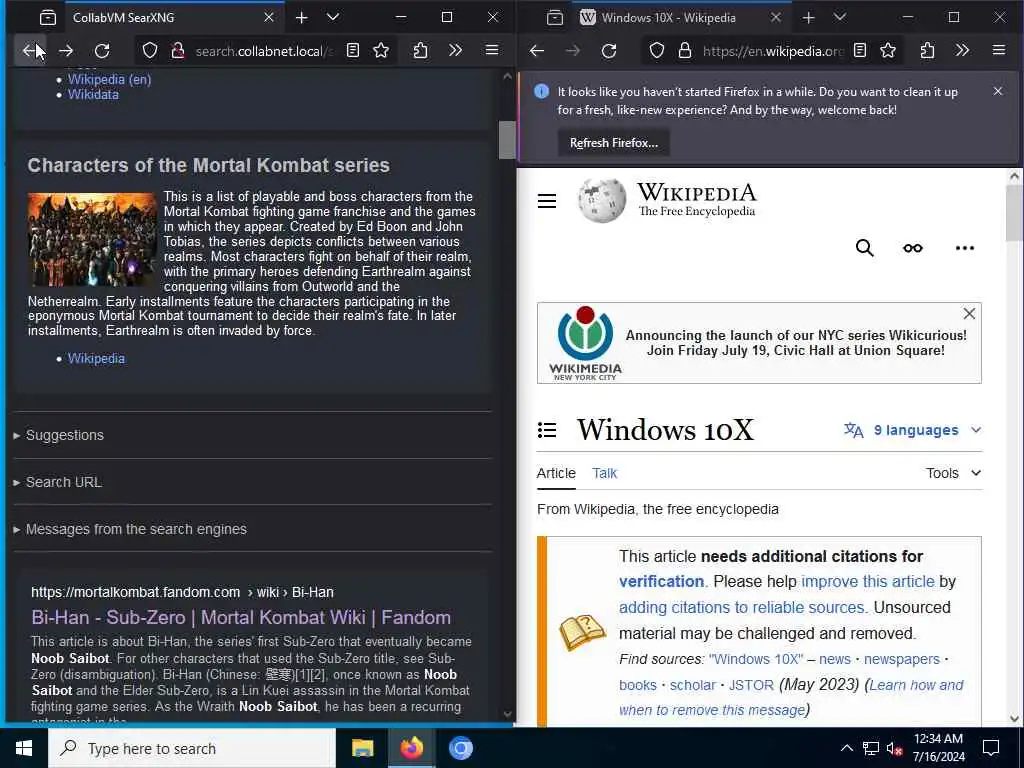1024x768 pixels.
Task: Open Wikipedia appearance glasses icon
Action: pyautogui.click(x=913, y=248)
